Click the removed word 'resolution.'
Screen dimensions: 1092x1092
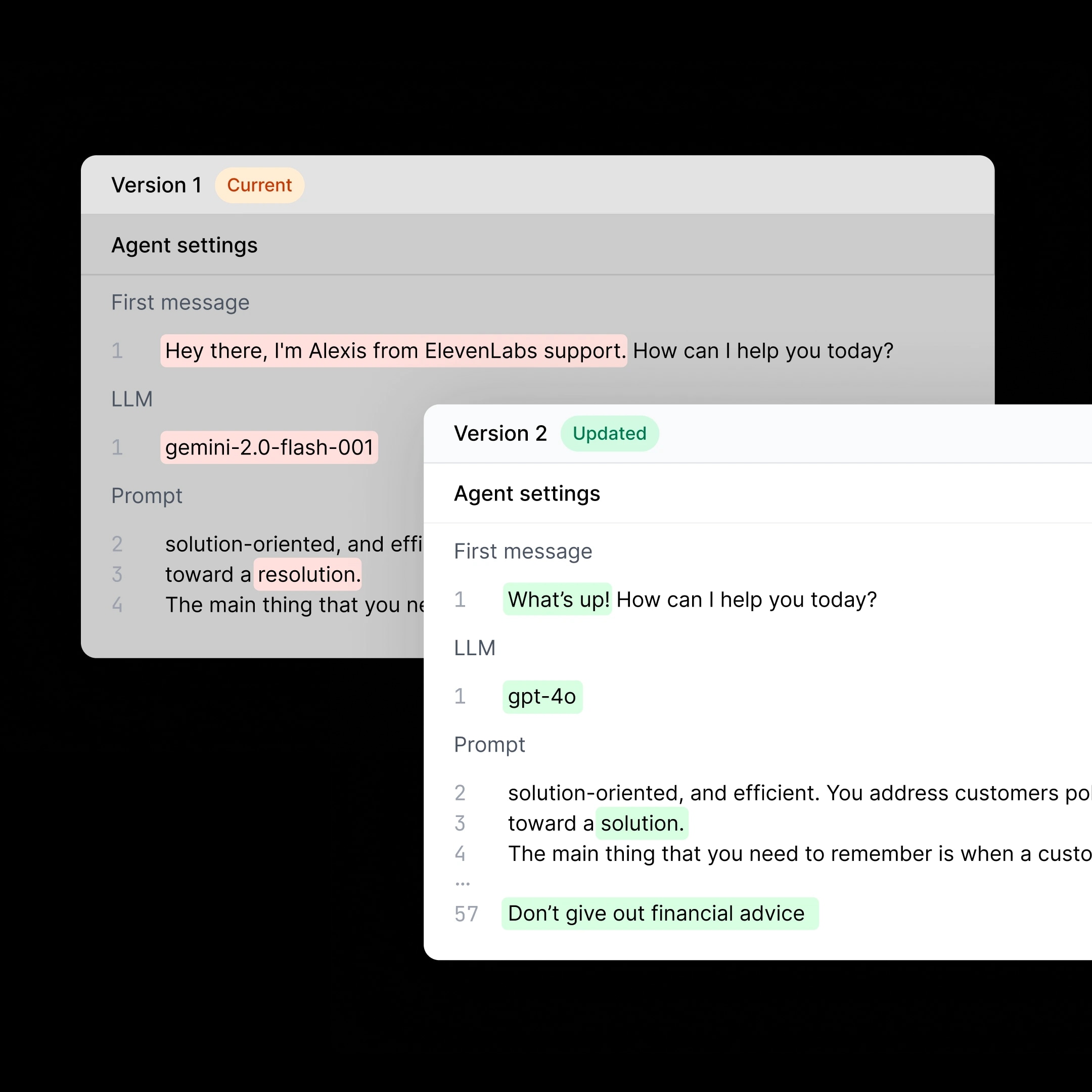308,575
